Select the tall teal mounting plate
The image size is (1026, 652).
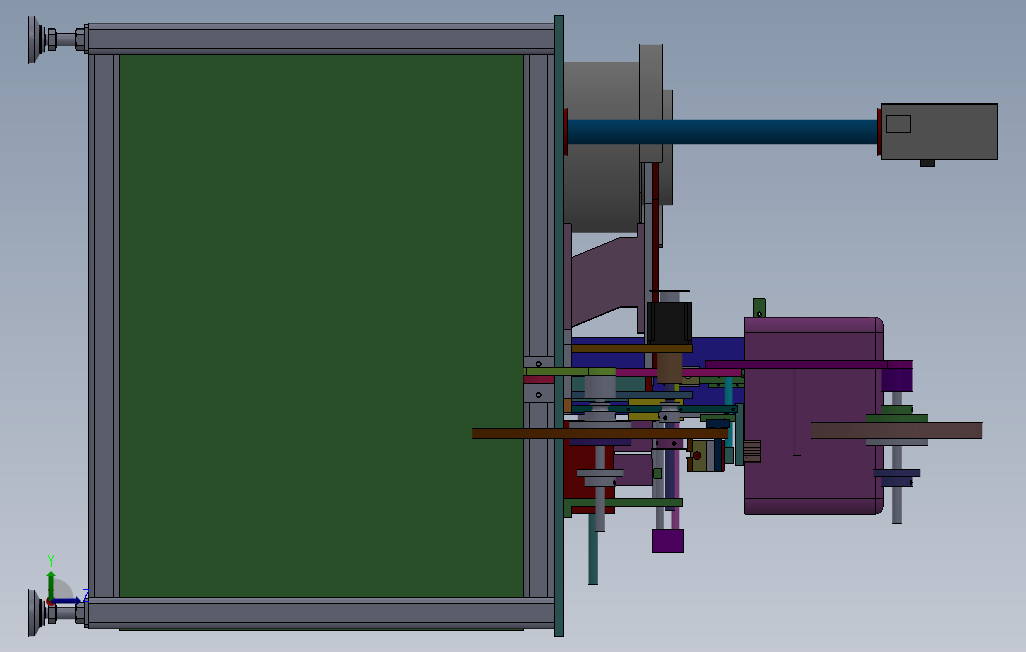coord(559,325)
